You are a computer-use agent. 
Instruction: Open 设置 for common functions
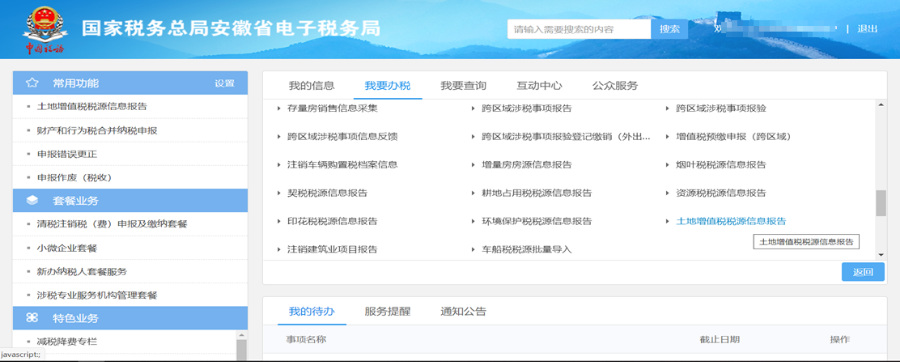pyautogui.click(x=224, y=83)
